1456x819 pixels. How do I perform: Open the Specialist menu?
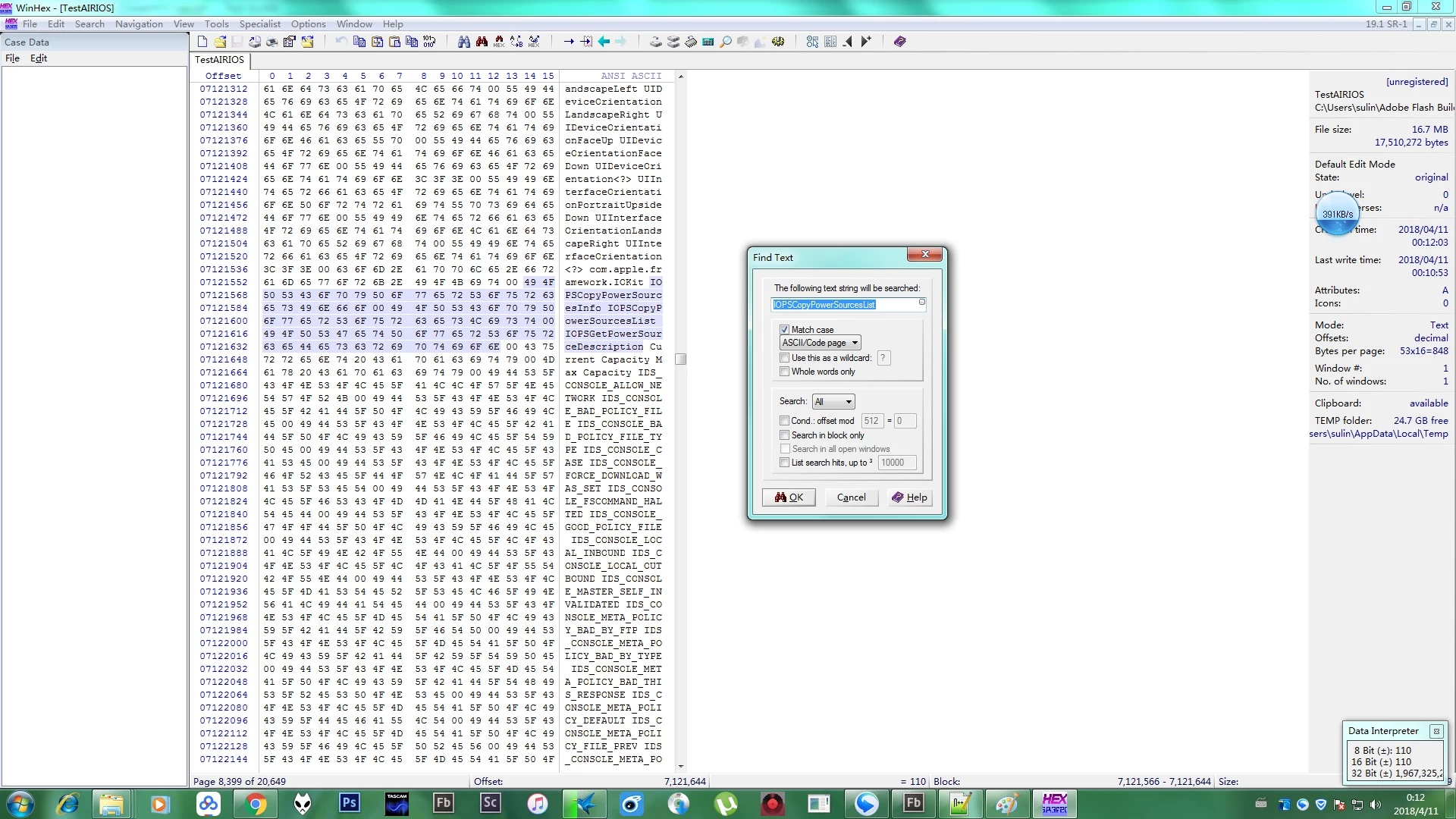259,24
